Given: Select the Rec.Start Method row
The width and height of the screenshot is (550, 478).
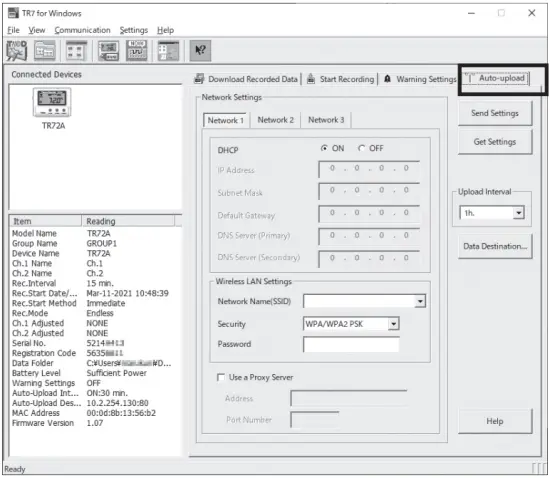Looking at the screenshot, I should click(95, 303).
